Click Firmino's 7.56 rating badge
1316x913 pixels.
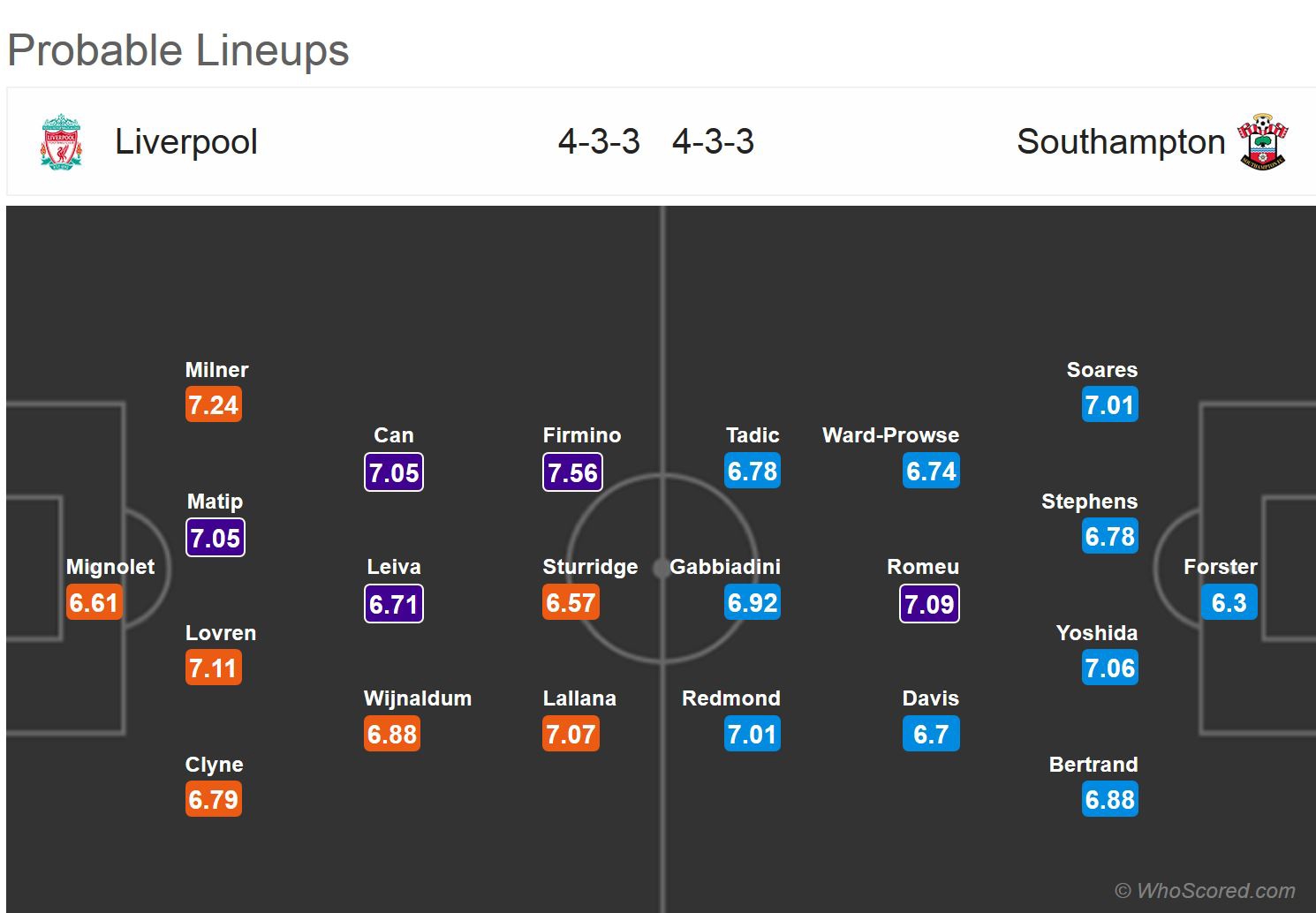[x=572, y=472]
